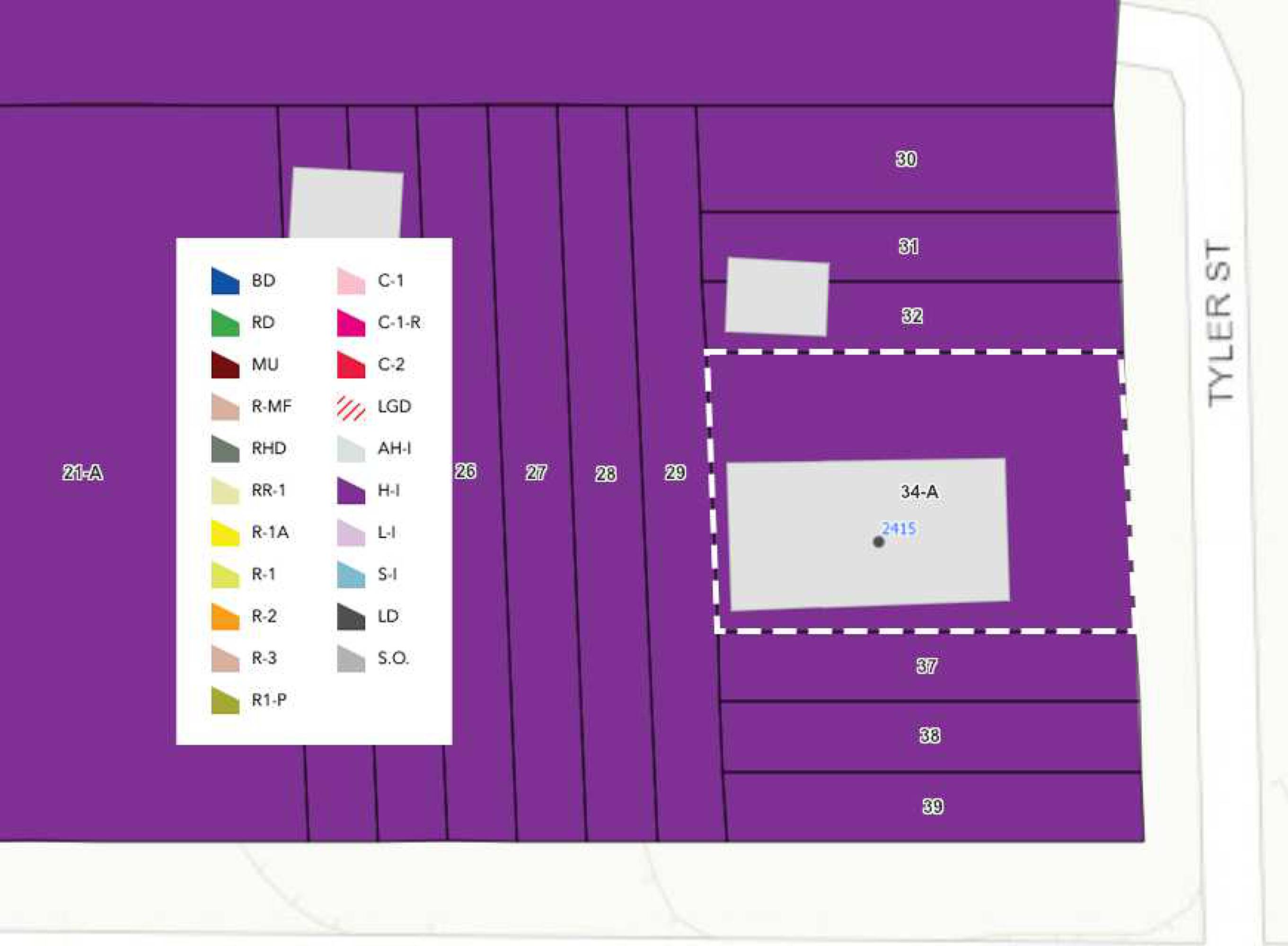Select the yellow R-1A legend swatch
The width and height of the screenshot is (1288, 946).
pos(225,534)
